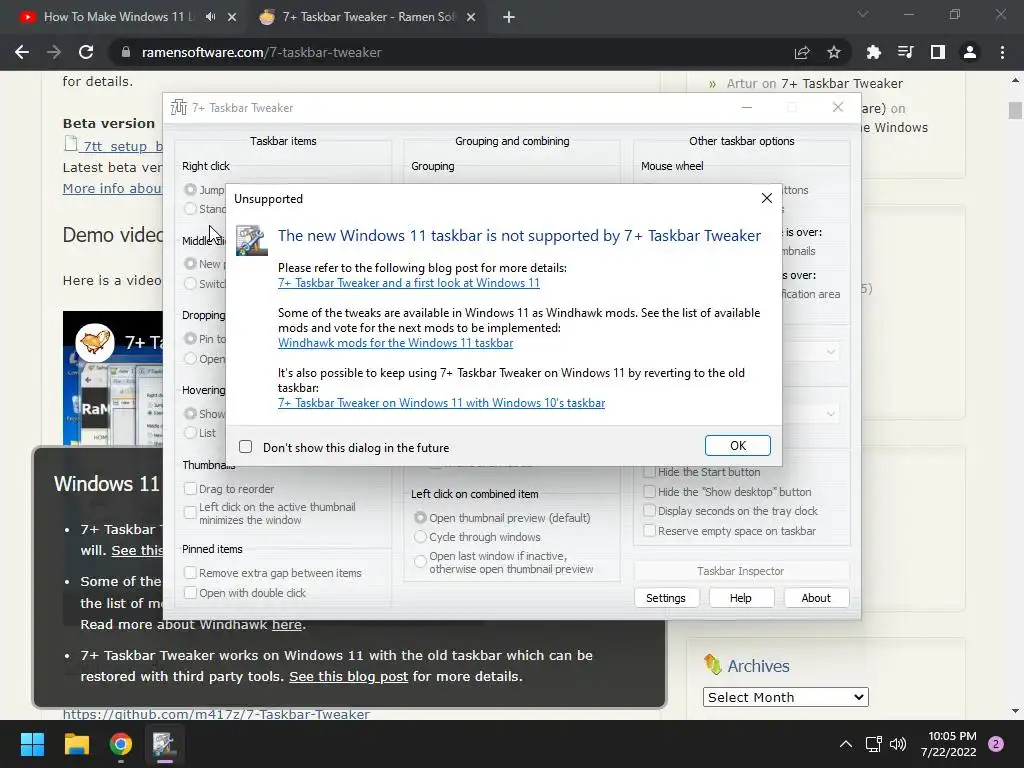This screenshot has width=1024, height=768.
Task: Open the Windows 10's taskbar revert link
Action: 441,403
